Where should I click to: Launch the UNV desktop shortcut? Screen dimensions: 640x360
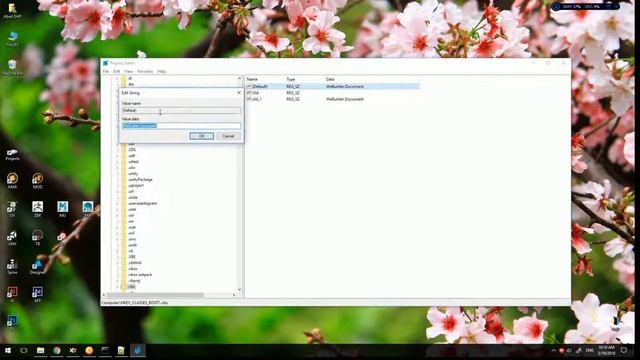tap(12, 238)
